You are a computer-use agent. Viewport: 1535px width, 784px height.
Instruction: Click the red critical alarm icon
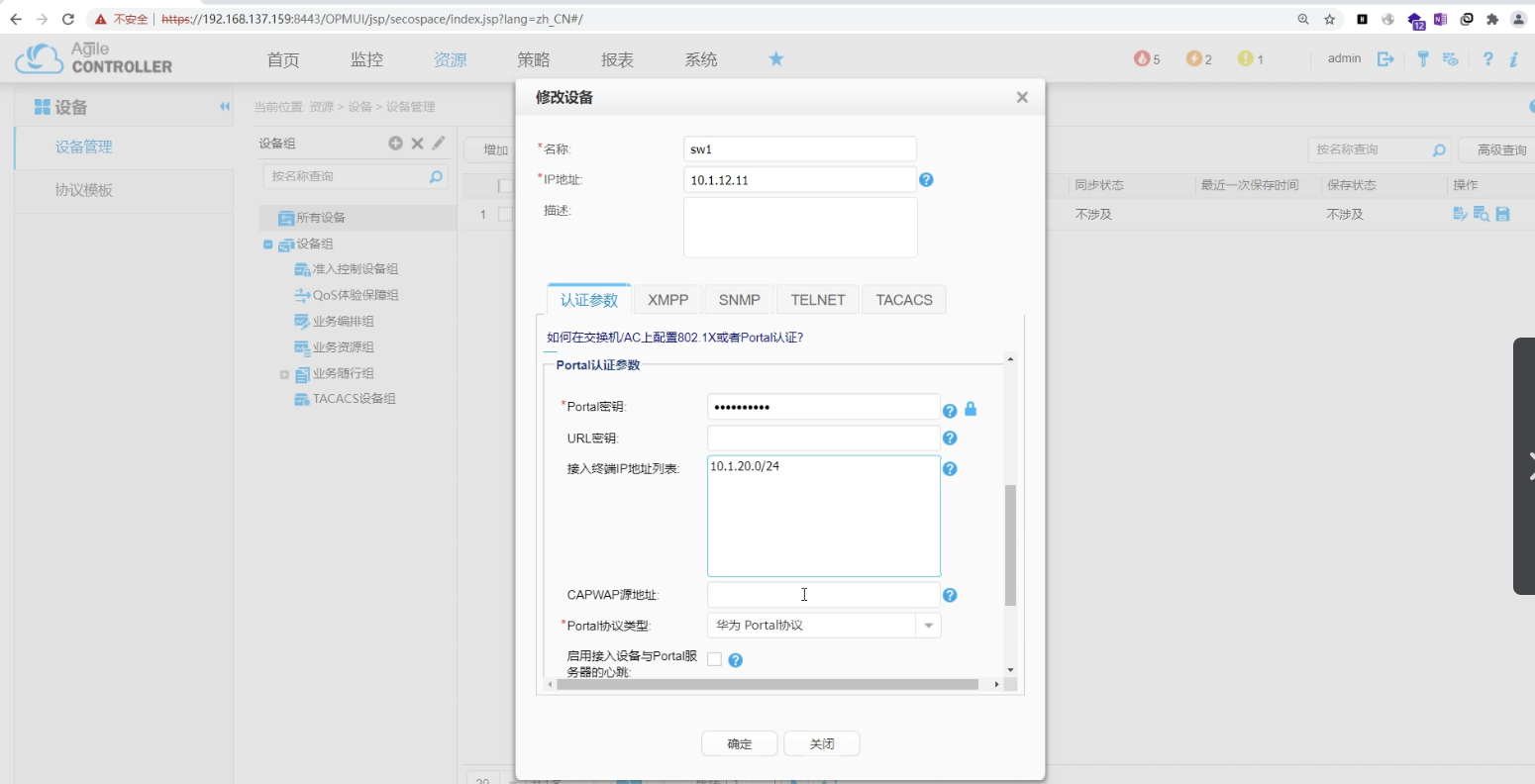click(x=1142, y=58)
